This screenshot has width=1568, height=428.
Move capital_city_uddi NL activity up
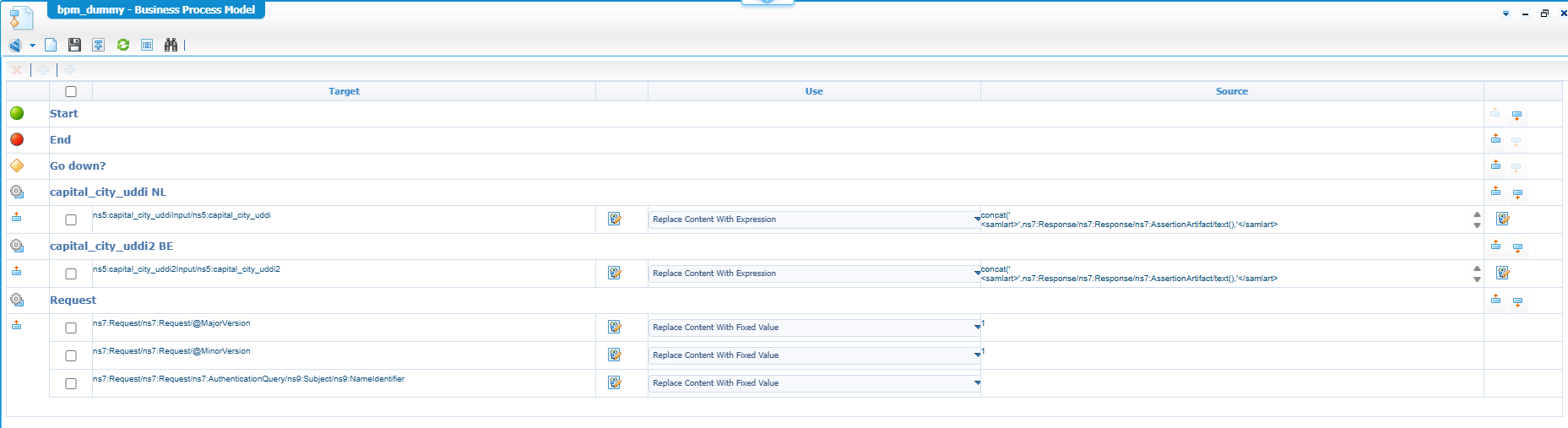pyautogui.click(x=1495, y=191)
